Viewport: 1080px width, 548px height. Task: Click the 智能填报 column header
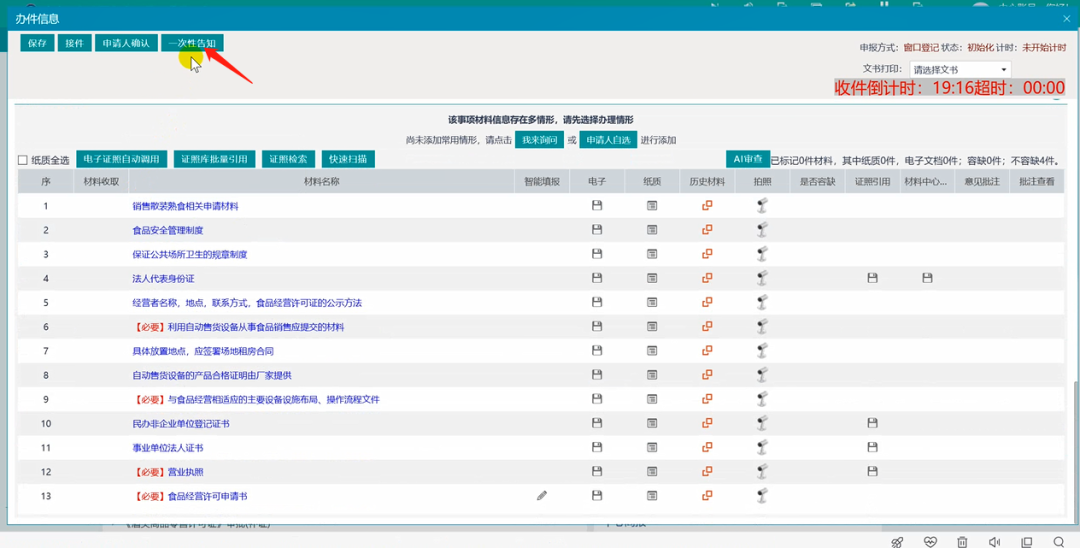point(542,182)
